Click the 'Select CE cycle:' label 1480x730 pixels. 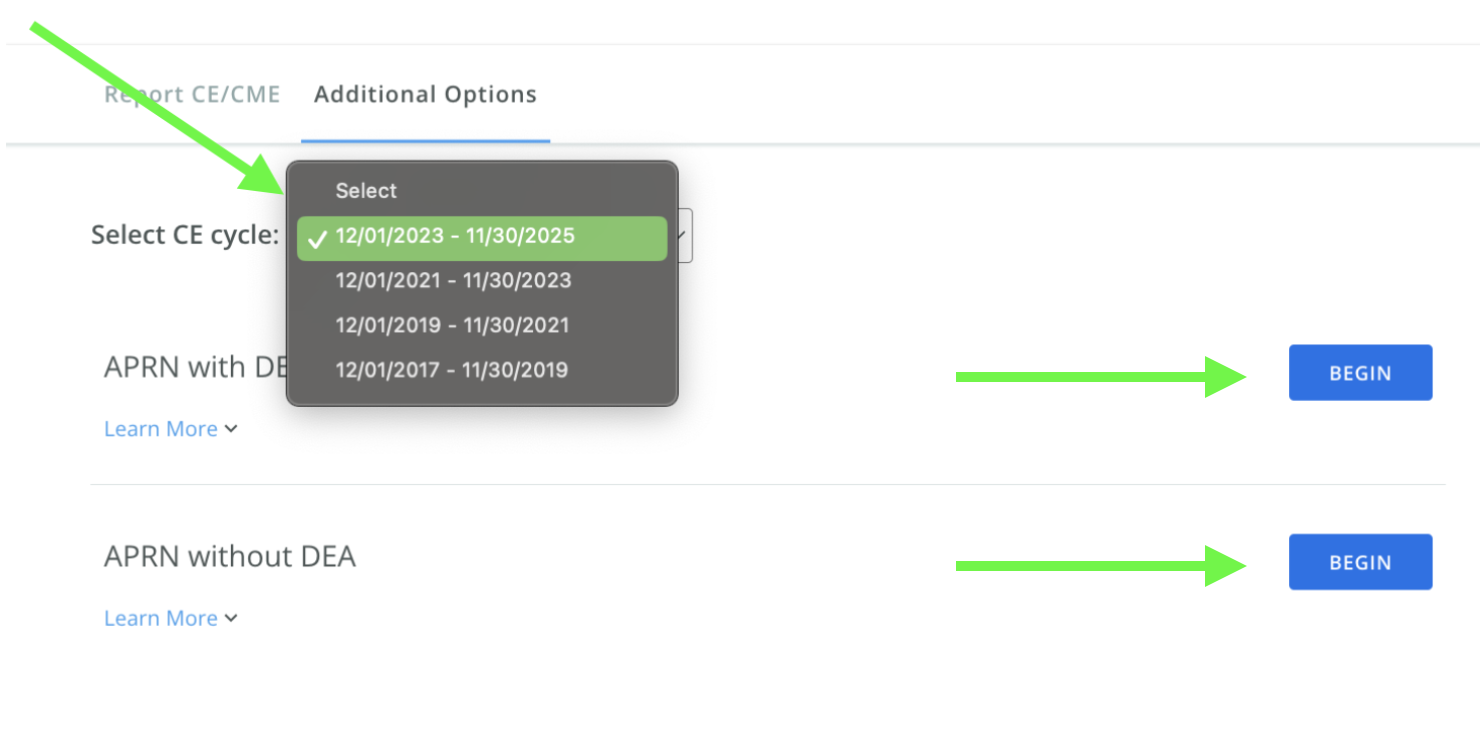(x=185, y=235)
